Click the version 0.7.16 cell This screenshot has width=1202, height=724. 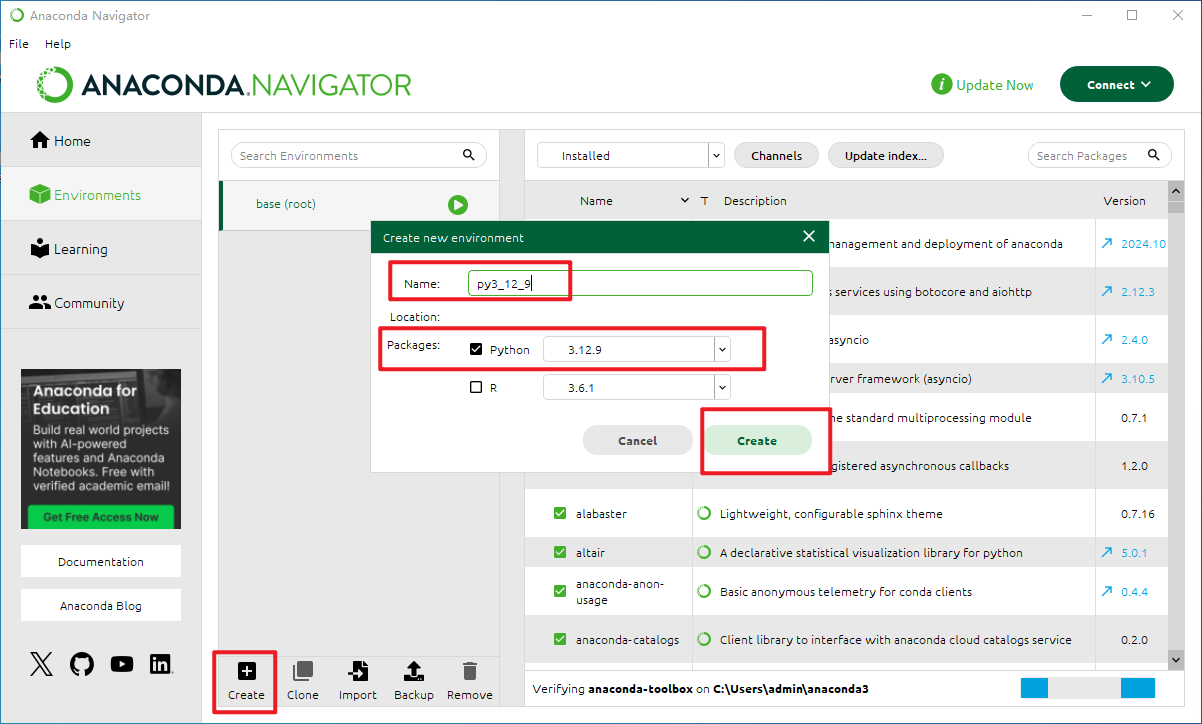click(x=1138, y=514)
